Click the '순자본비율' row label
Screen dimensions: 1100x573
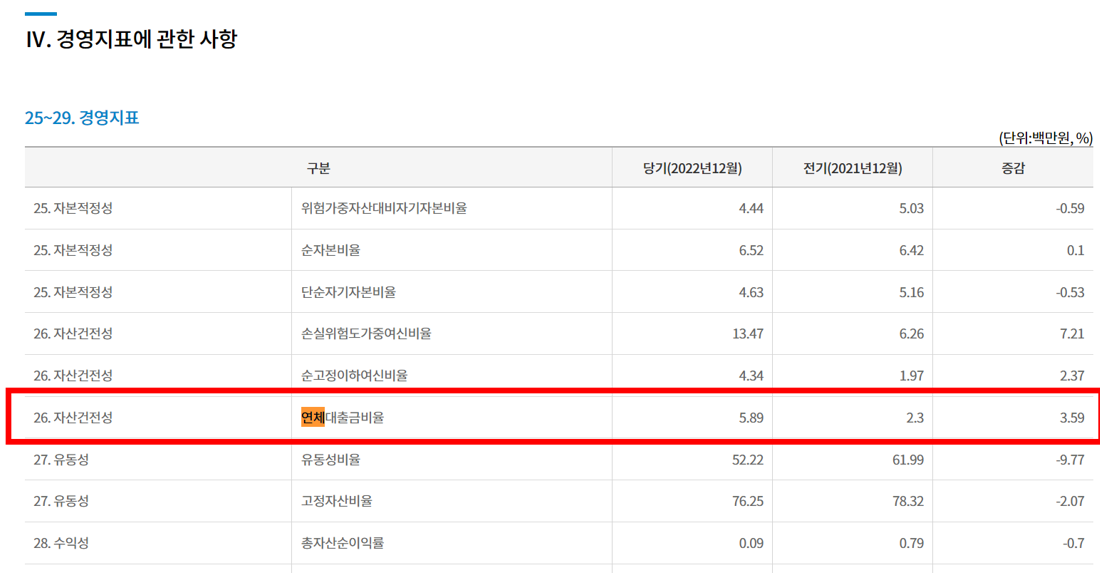pyautogui.click(x=330, y=250)
